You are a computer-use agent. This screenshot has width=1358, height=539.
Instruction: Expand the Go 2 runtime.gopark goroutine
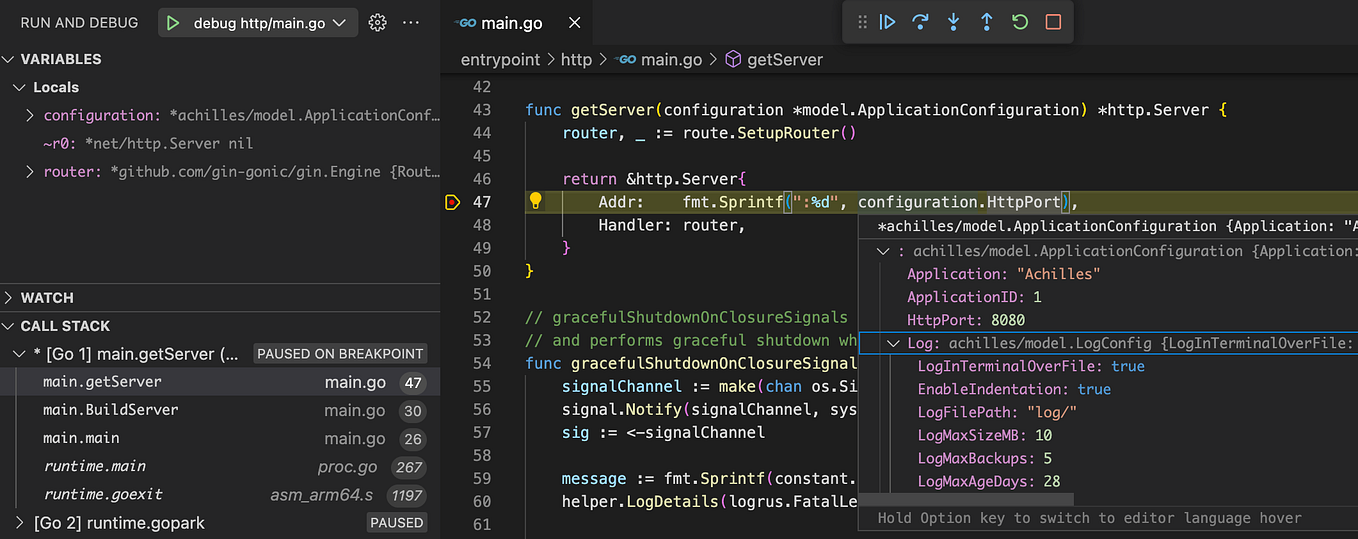pos(19,522)
